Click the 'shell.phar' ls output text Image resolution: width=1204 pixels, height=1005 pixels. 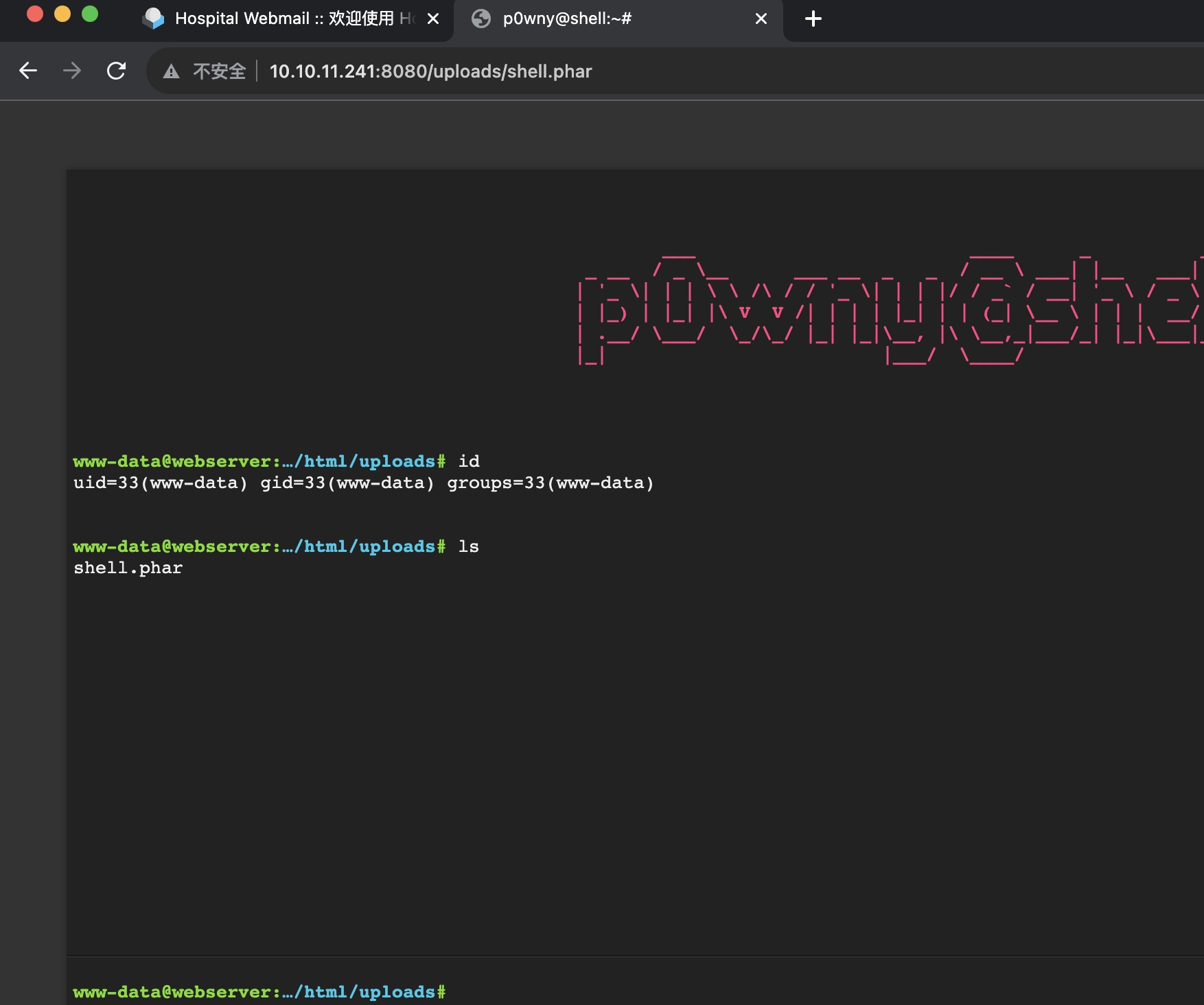pyautogui.click(x=128, y=568)
